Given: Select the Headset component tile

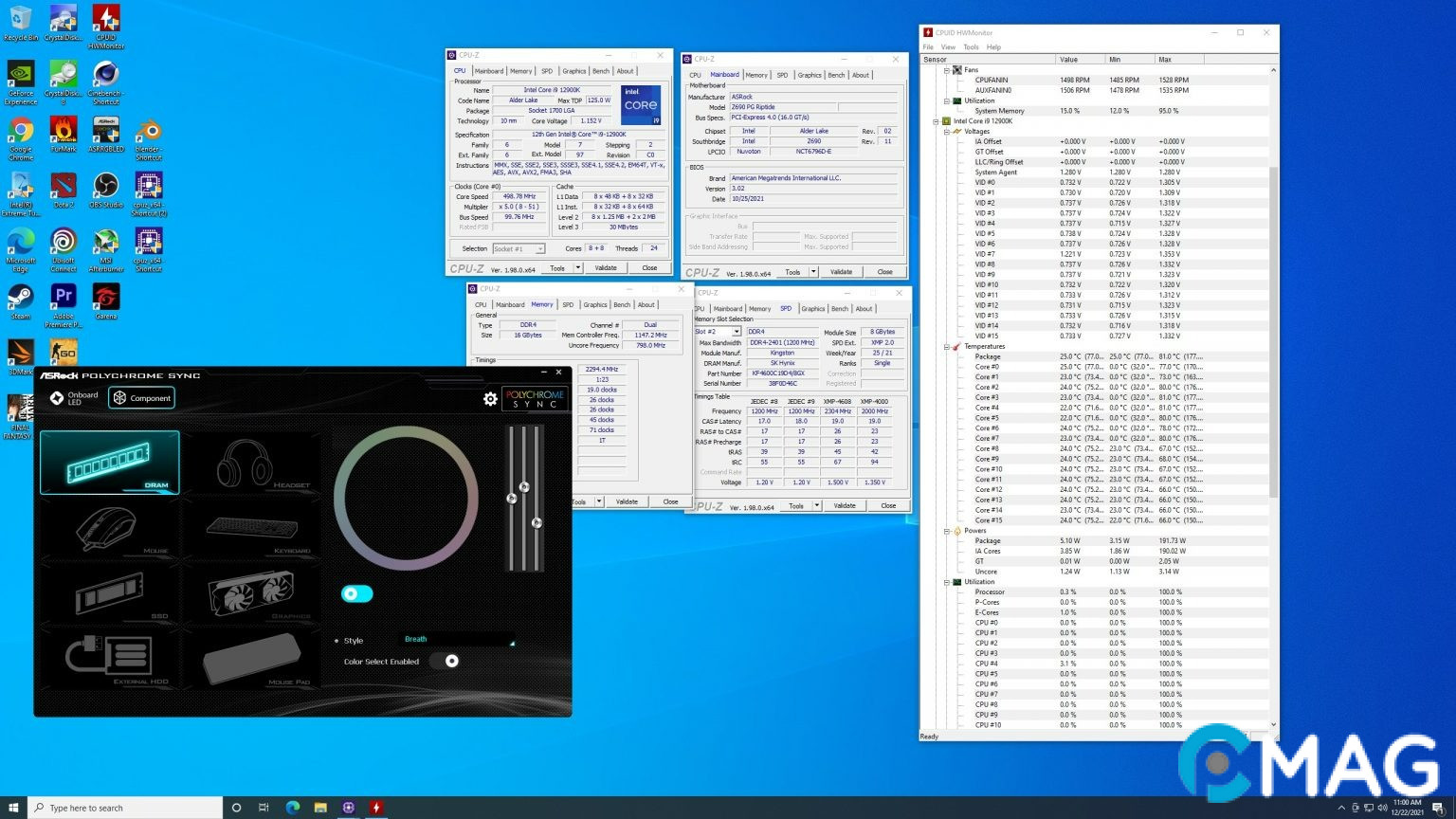Looking at the screenshot, I should coord(250,462).
